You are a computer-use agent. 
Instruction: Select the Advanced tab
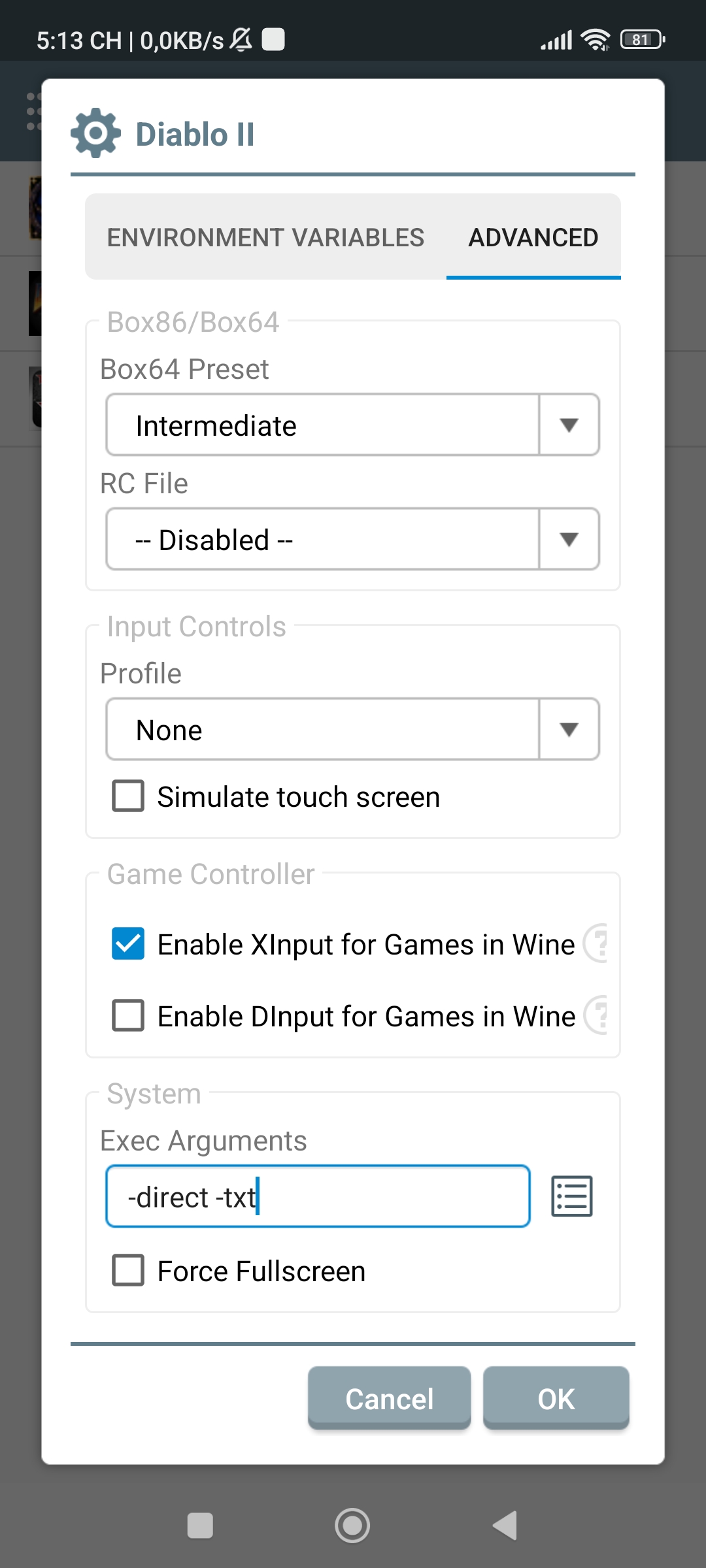(x=533, y=238)
